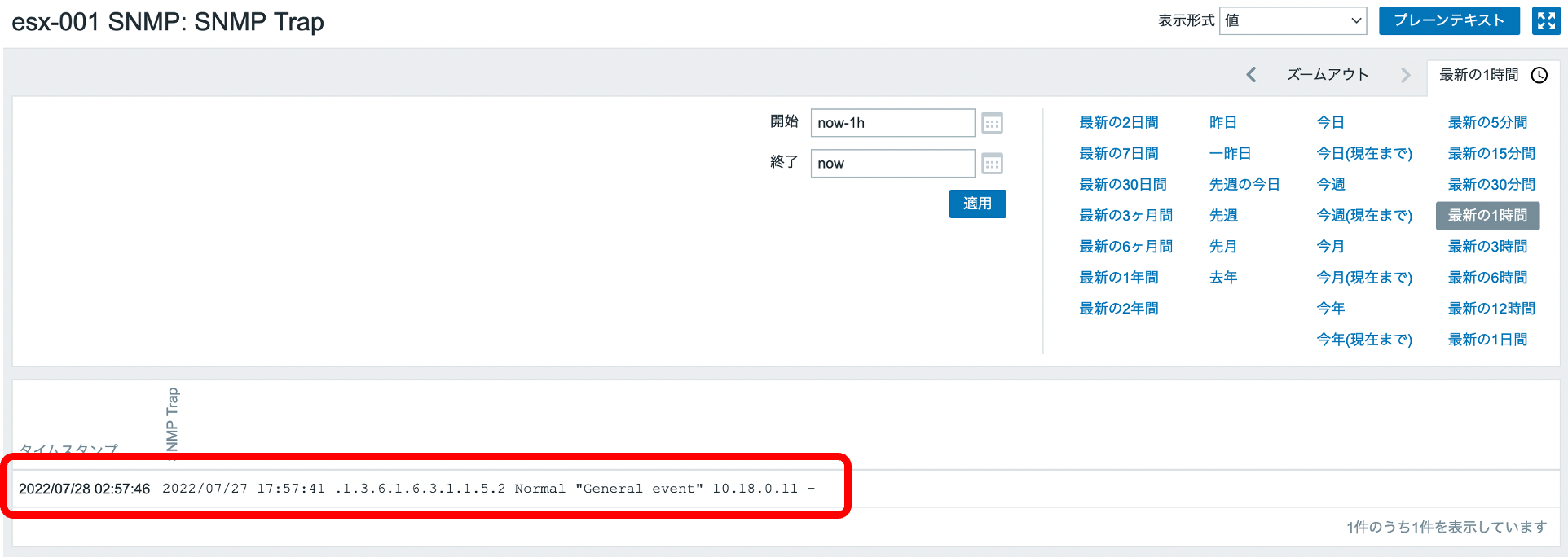
Task: Set range to 最新の30分間
Action: (1491, 184)
